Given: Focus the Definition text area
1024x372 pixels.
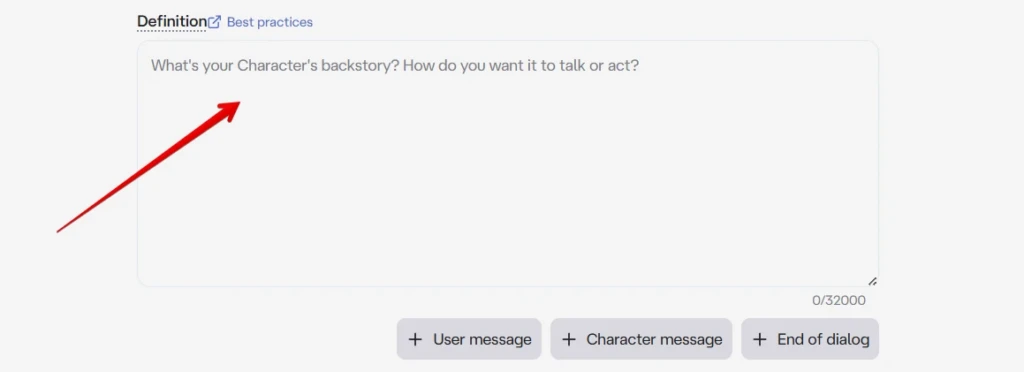Looking at the screenshot, I should pos(507,164).
